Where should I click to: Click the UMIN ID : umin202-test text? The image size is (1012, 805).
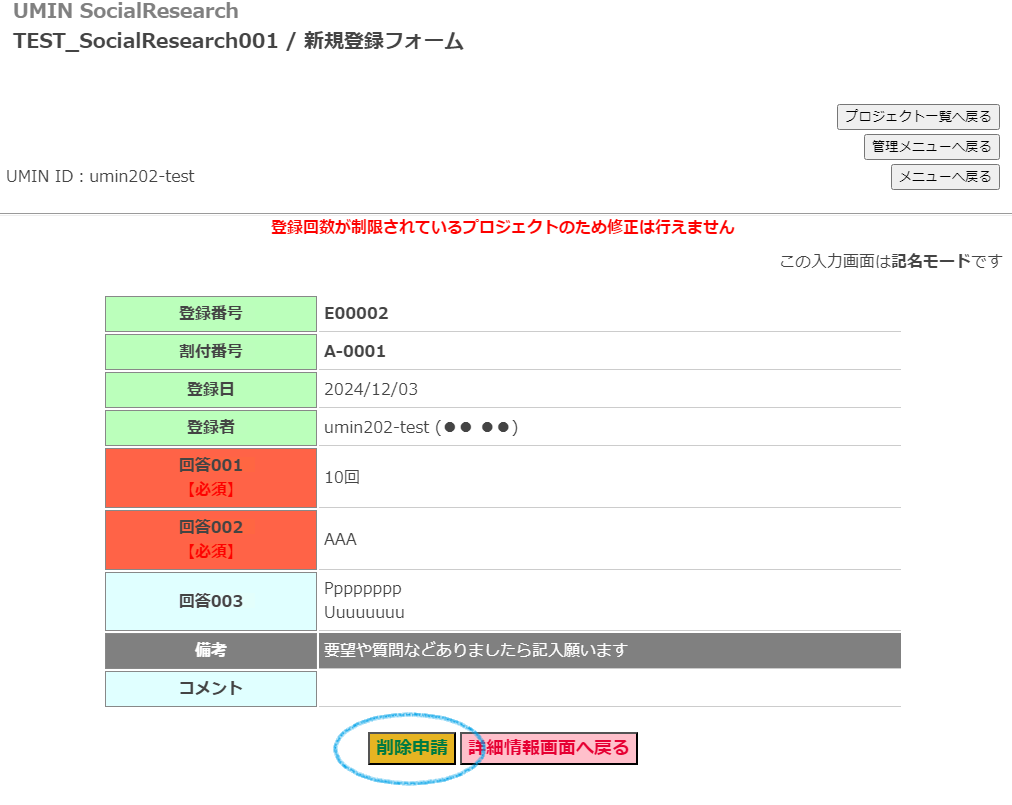point(100,177)
